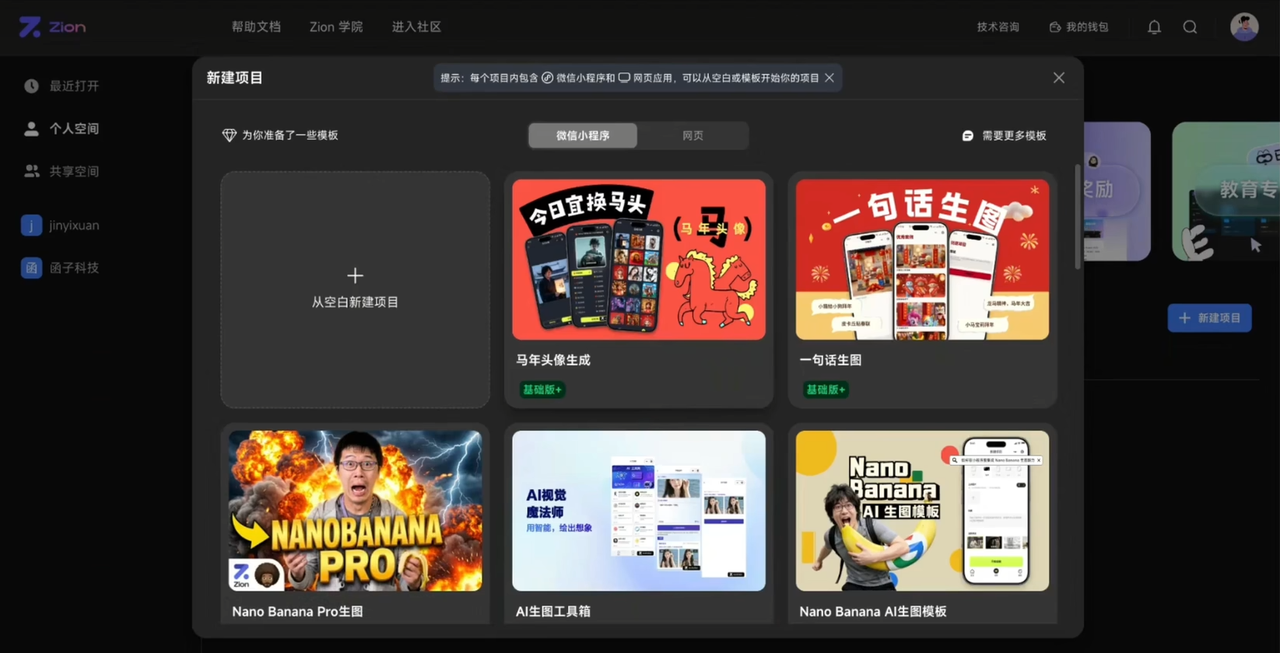
Task: Click 技术咨询 in the header
Action: (x=998, y=27)
